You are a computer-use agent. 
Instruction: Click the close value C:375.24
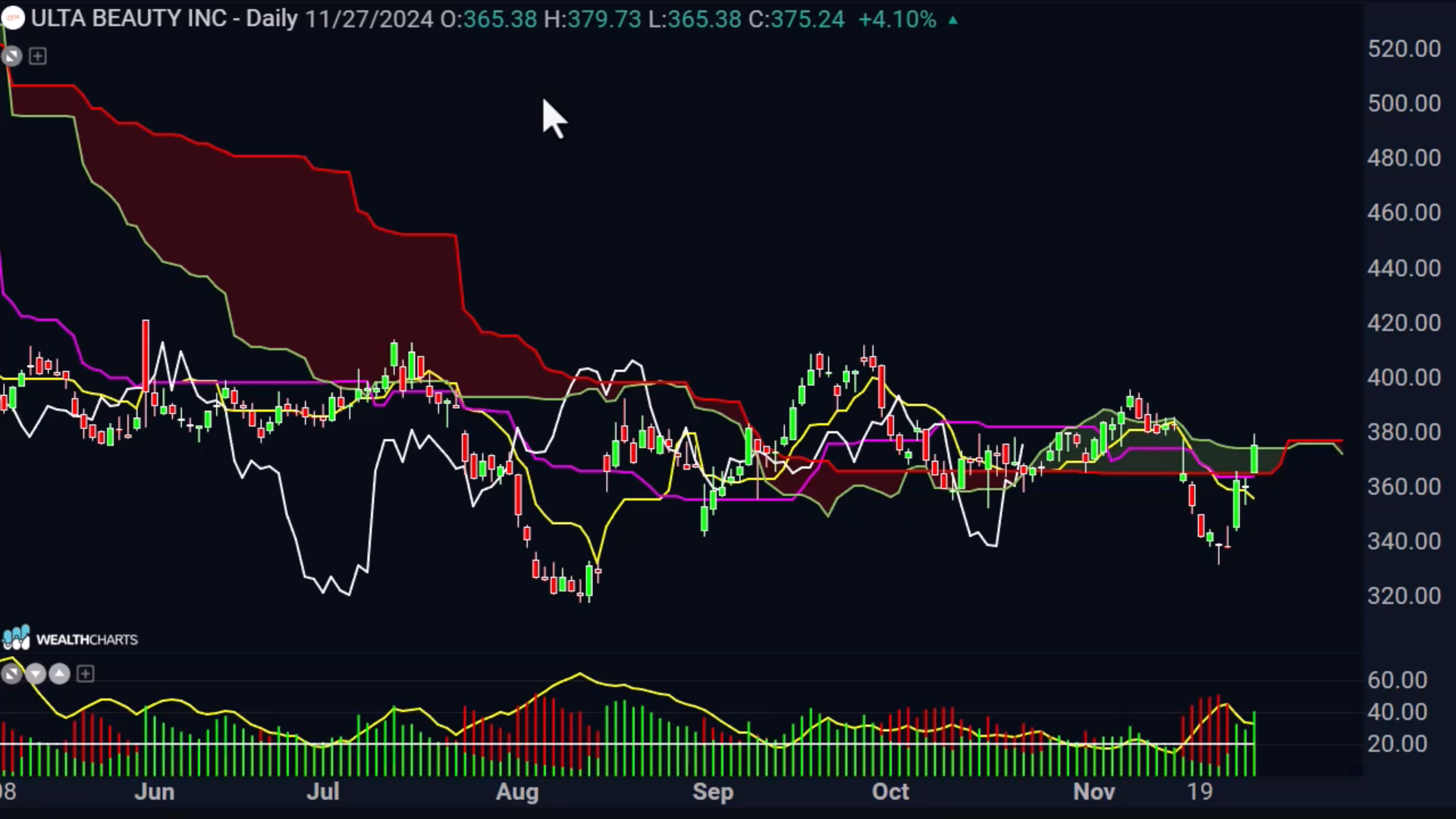(796, 19)
